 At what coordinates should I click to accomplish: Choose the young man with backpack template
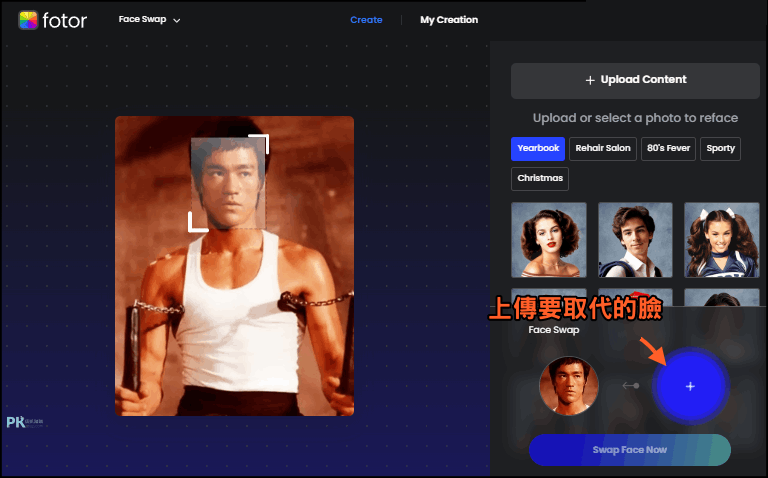point(635,240)
